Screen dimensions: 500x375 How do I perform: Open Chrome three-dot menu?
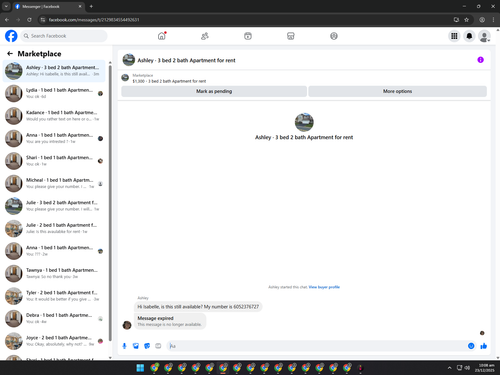494,20
